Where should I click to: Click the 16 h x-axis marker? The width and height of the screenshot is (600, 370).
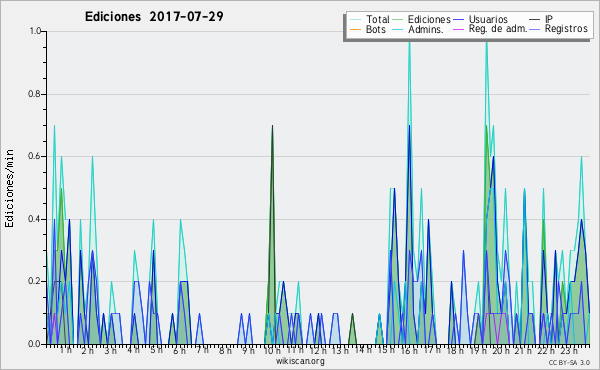[409, 350]
